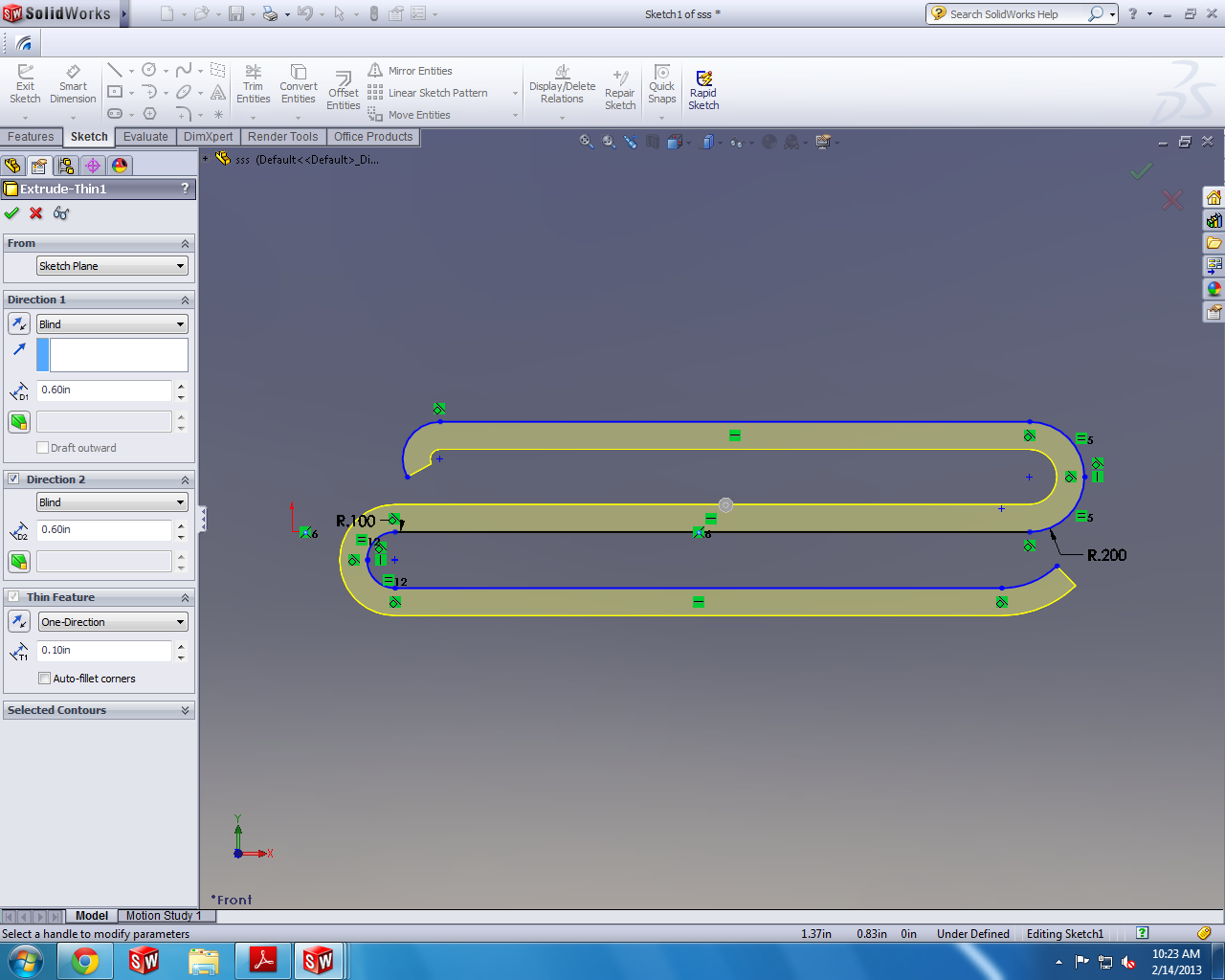The width and height of the screenshot is (1225, 980).
Task: Open Thin Feature One-Direction dropdown
Action: click(112, 622)
